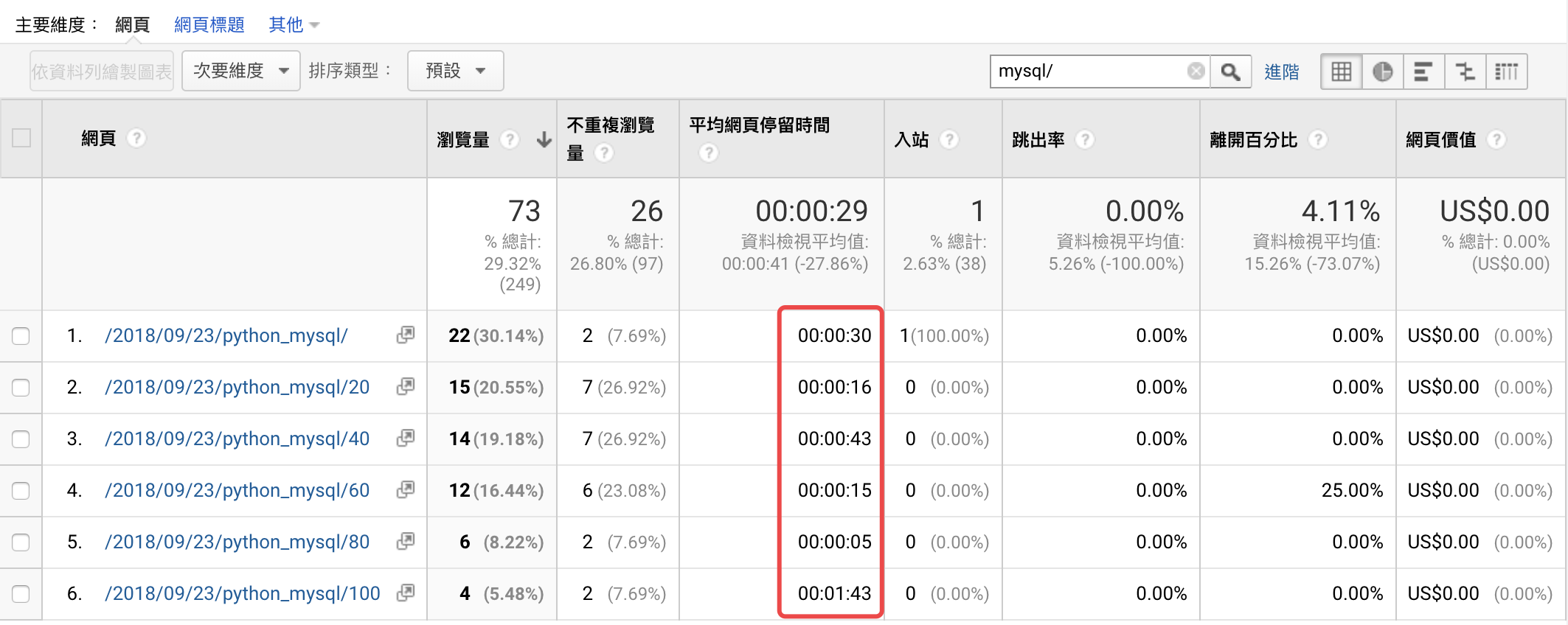Image resolution: width=1568 pixels, height=625 pixels.
Task: Click the 1(100.00%) entrances cell
Action: tap(945, 335)
